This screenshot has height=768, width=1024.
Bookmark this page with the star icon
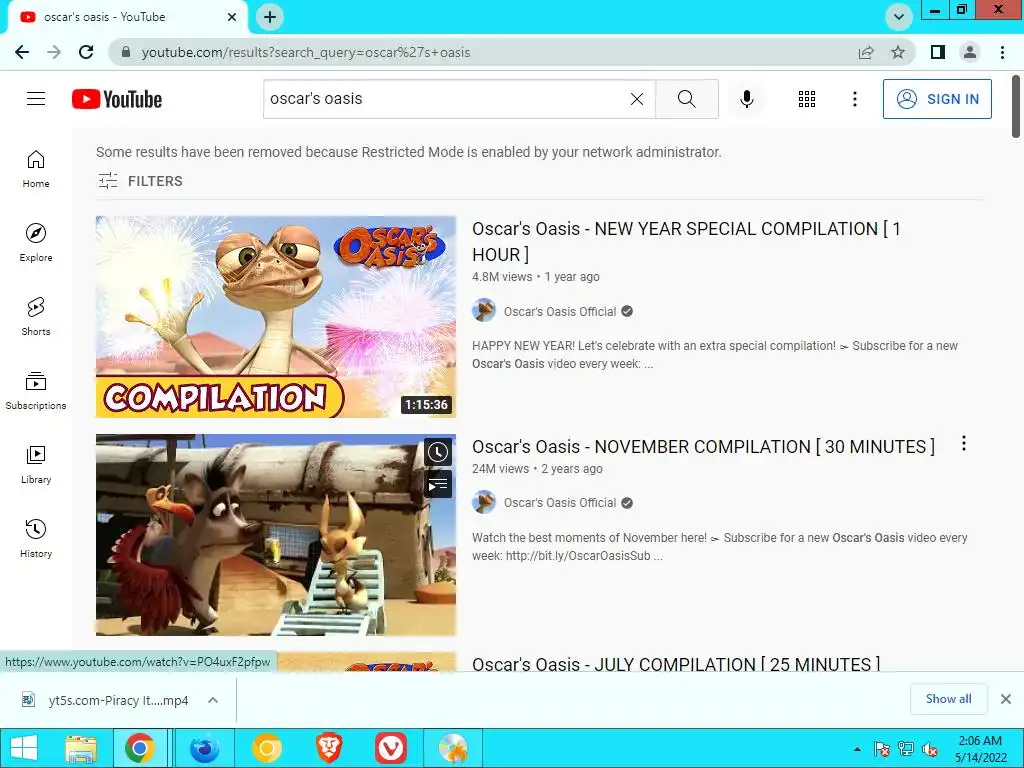tap(898, 52)
